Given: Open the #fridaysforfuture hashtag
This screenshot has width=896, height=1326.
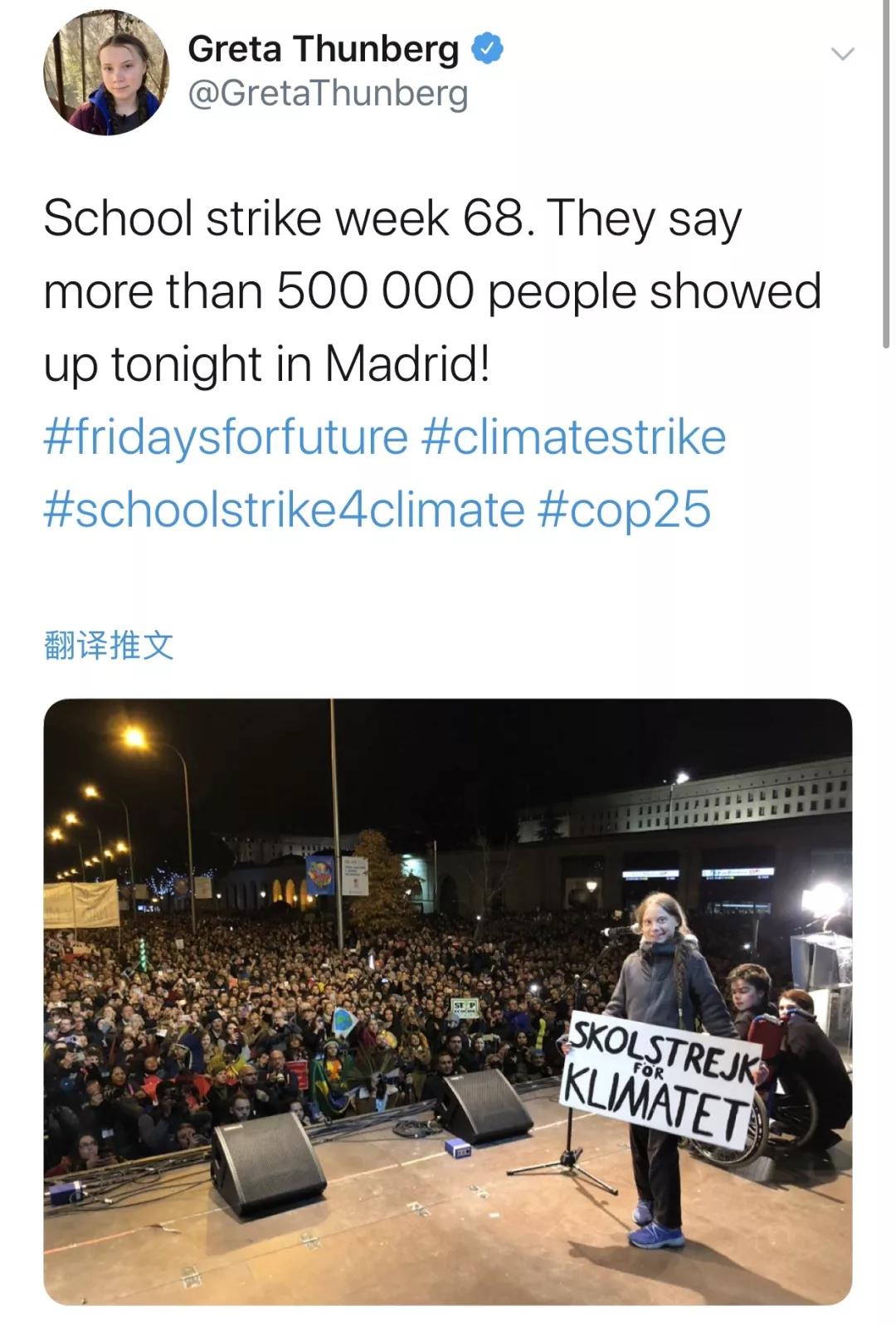Looking at the screenshot, I should 226,437.
